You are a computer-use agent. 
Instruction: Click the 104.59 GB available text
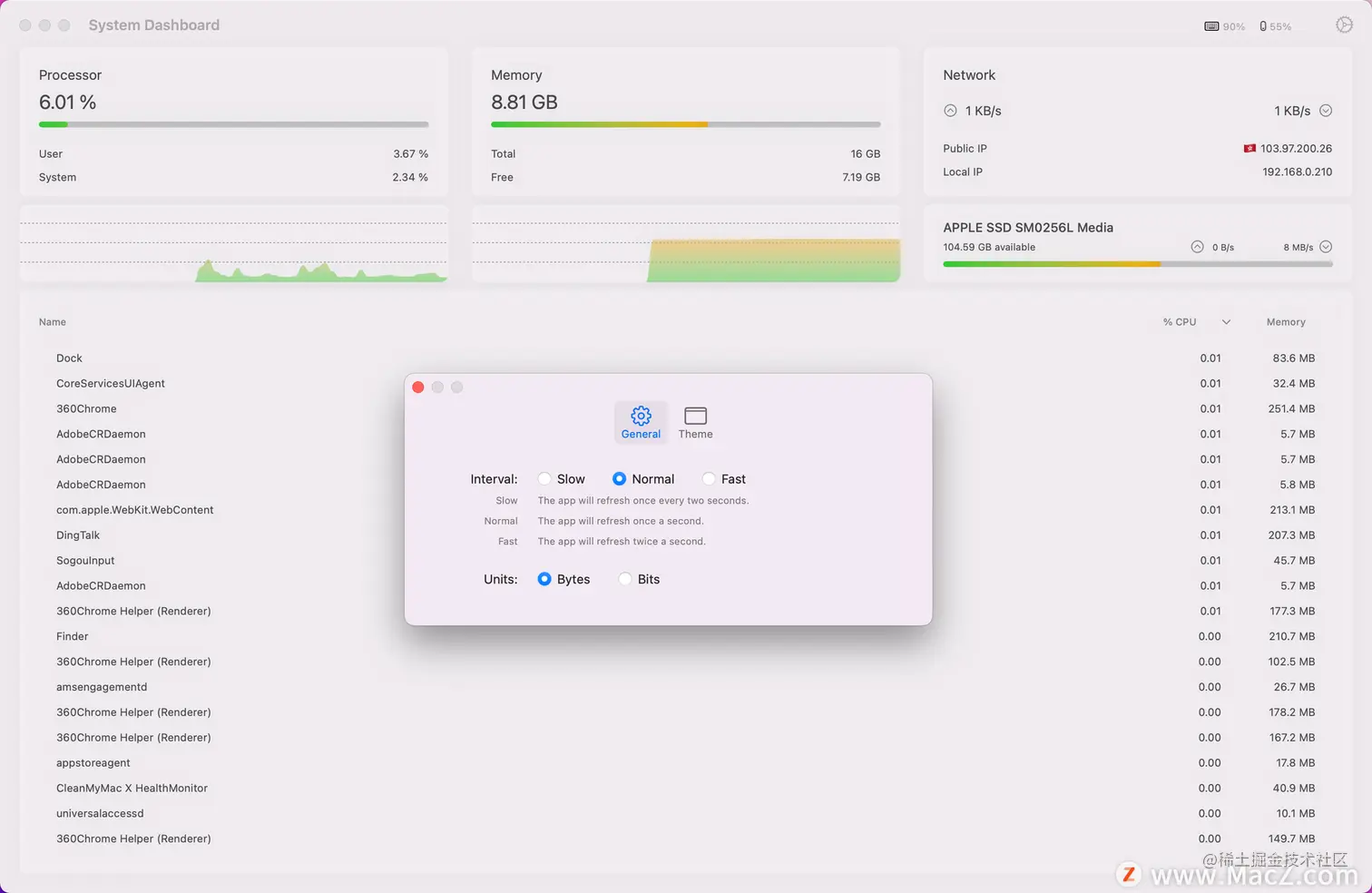click(x=989, y=247)
